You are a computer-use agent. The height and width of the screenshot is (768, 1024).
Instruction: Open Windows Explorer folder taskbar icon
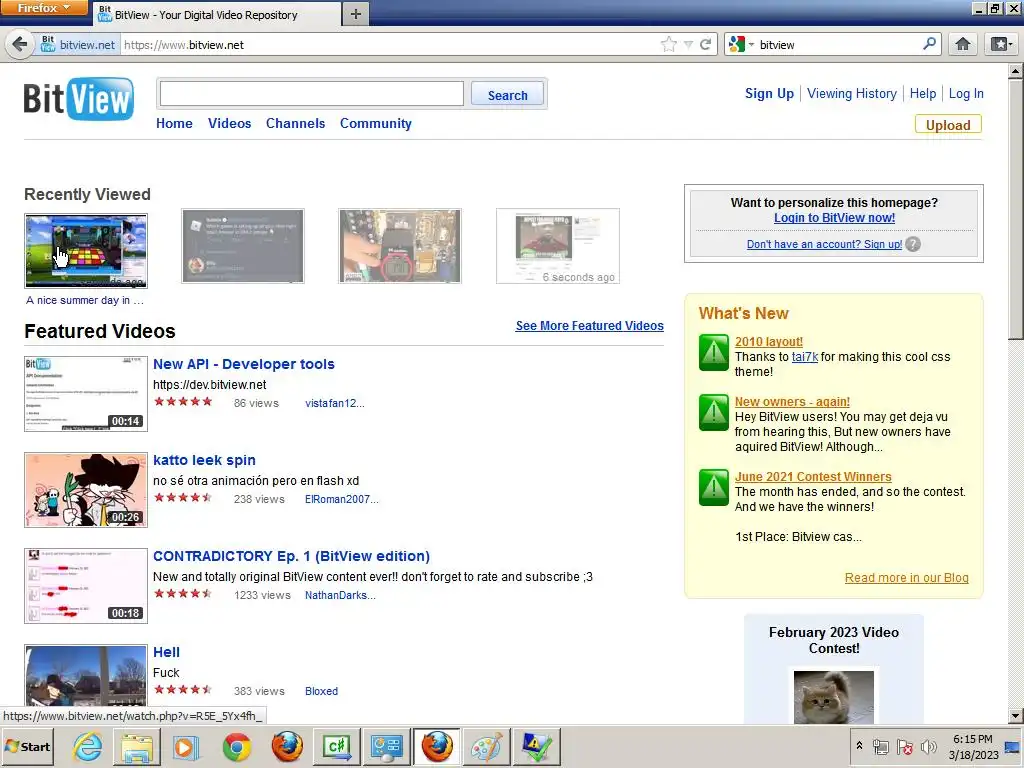[x=137, y=746]
